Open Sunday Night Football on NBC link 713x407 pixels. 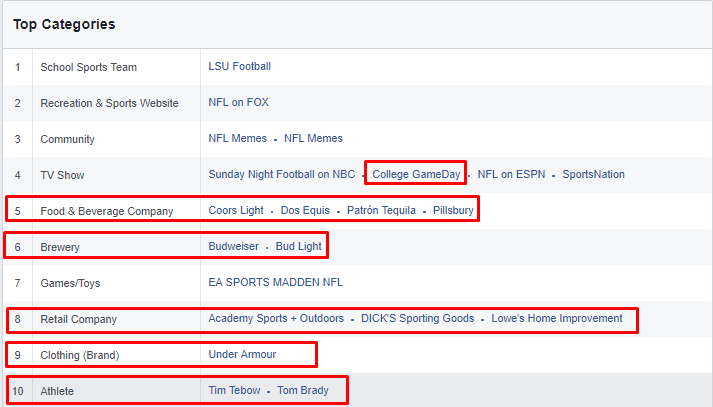(281, 174)
